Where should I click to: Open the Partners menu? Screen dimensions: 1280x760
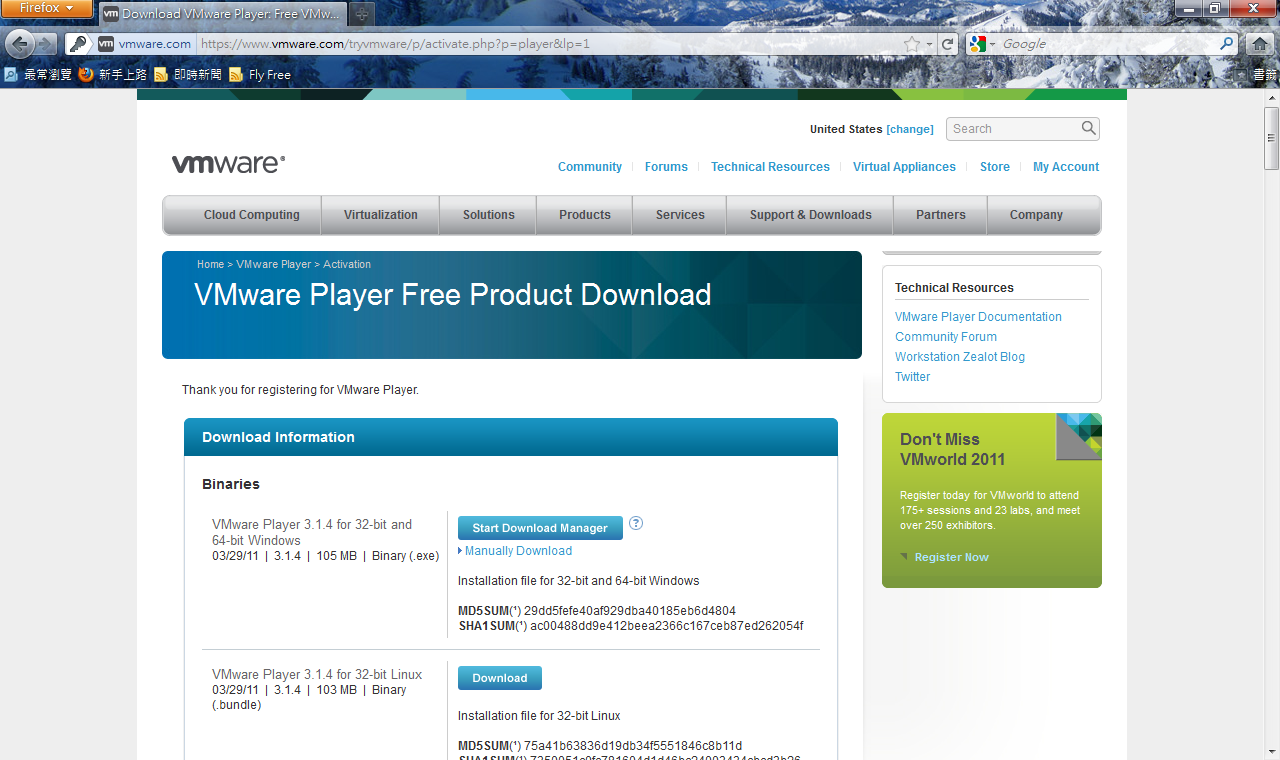coord(941,215)
